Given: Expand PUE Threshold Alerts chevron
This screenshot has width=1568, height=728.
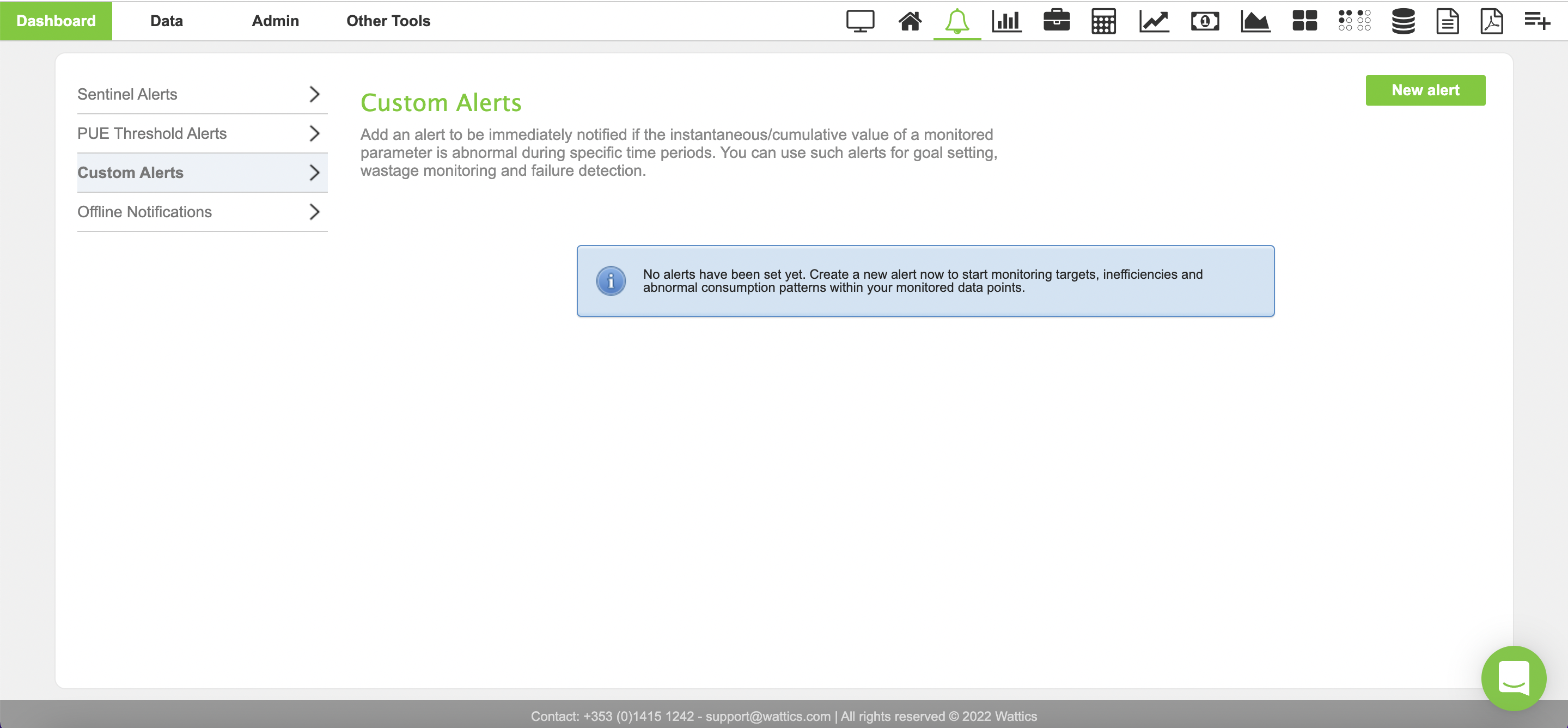Looking at the screenshot, I should (x=314, y=133).
